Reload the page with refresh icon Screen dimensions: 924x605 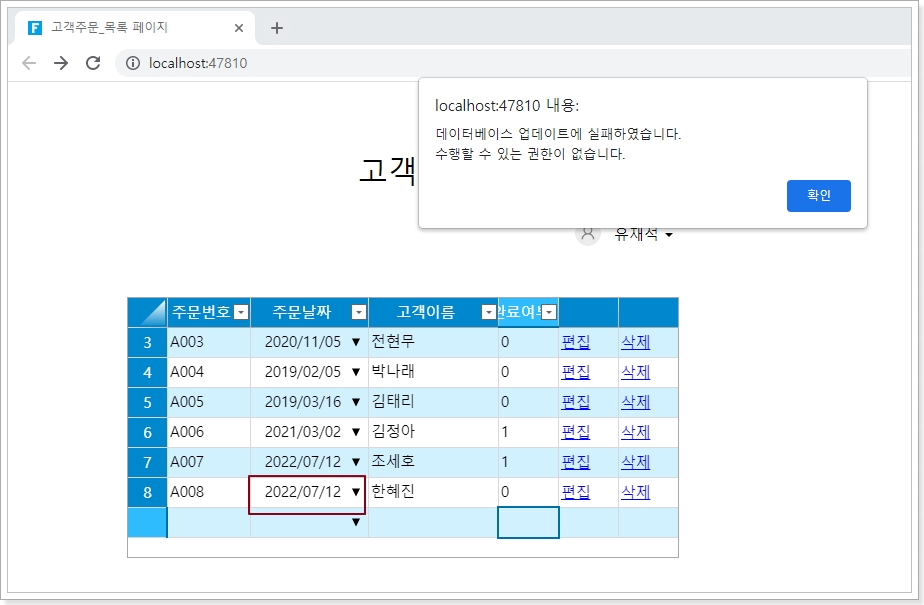pos(93,63)
